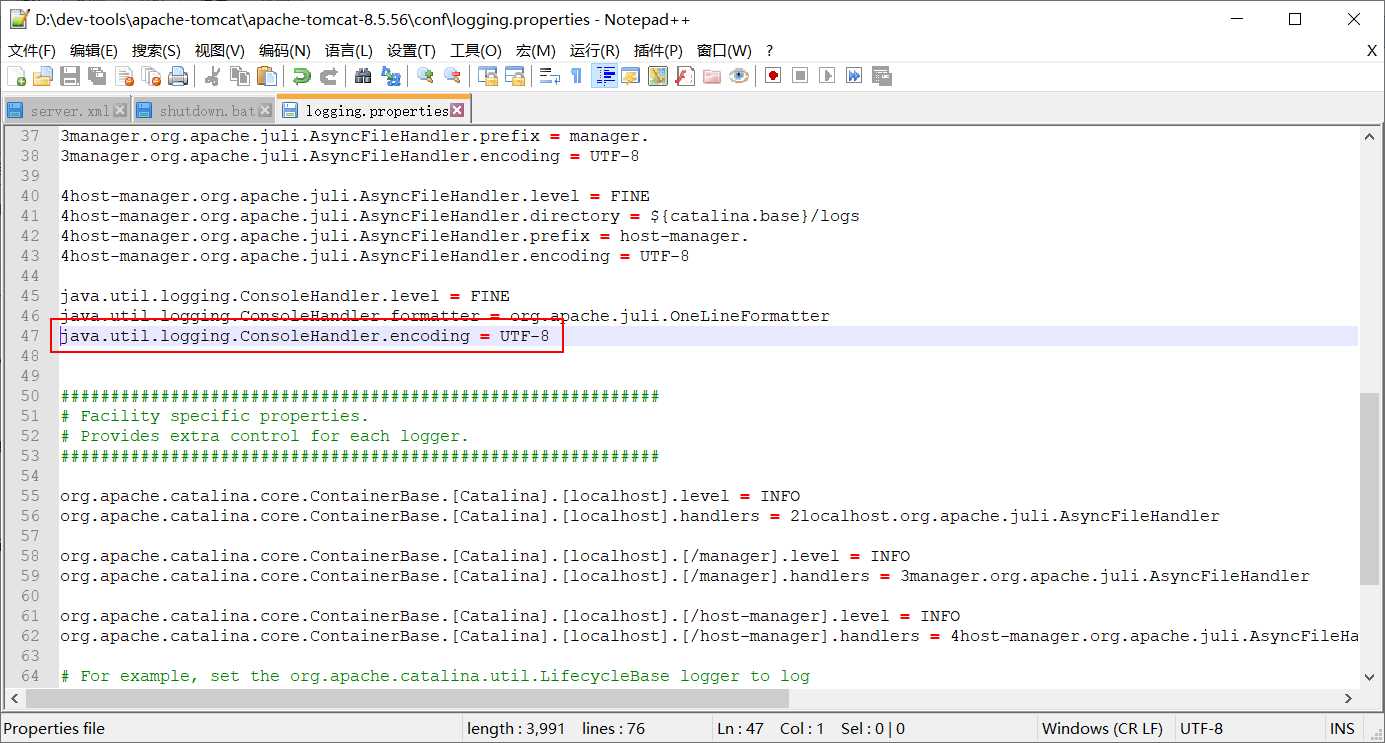Open the Replace dialog icon
This screenshot has height=743, width=1385.
click(x=390, y=76)
